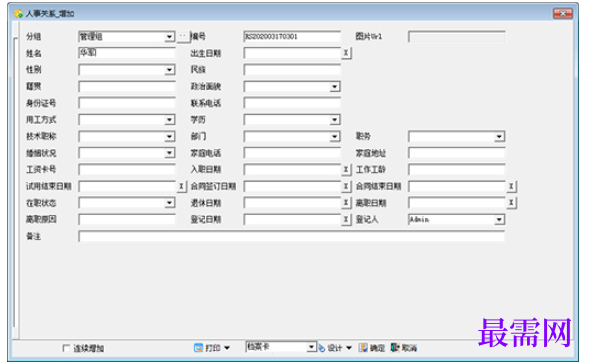Open the 登记人 Admin dropdown
The image size is (590, 364).
click(x=499, y=219)
